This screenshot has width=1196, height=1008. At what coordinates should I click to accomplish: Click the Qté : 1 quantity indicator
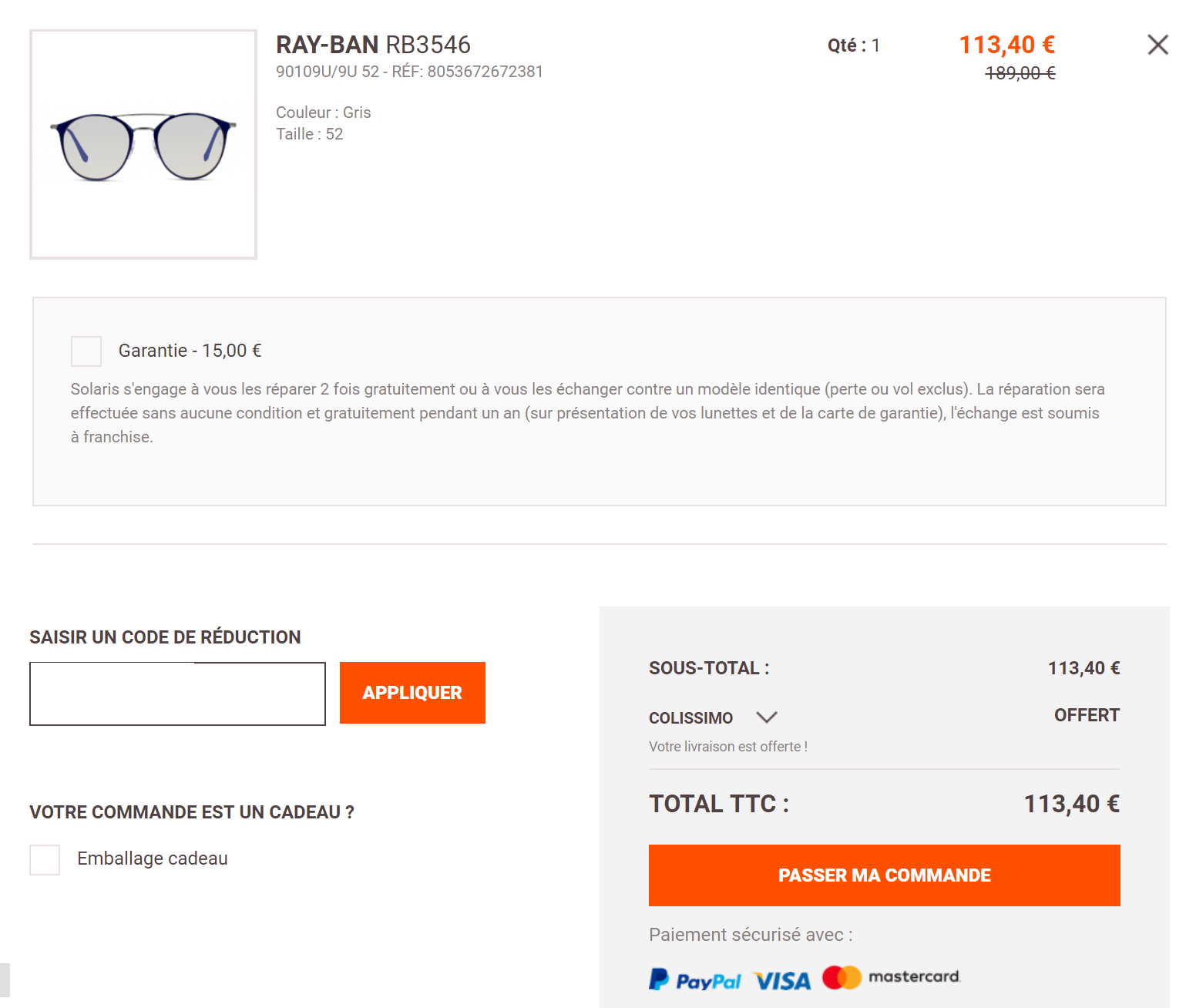click(x=854, y=45)
